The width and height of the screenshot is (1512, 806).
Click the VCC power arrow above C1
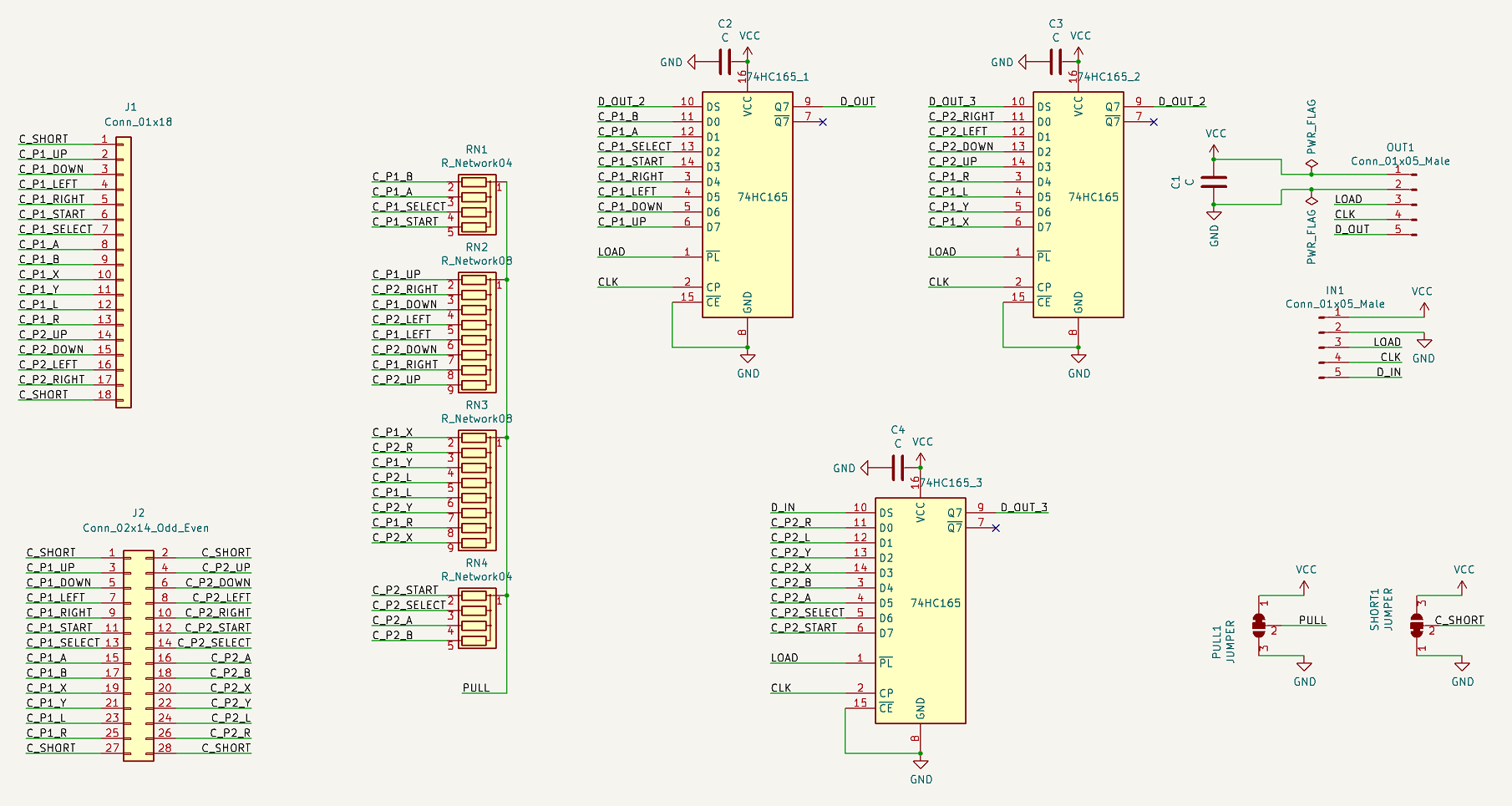point(1214,150)
